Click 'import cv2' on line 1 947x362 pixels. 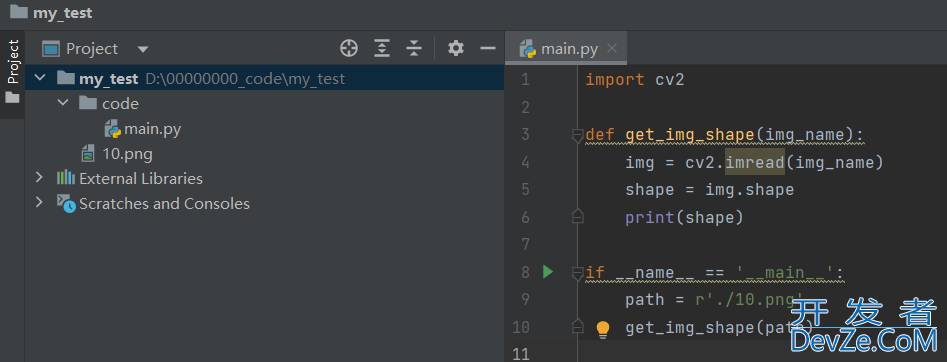[635, 79]
